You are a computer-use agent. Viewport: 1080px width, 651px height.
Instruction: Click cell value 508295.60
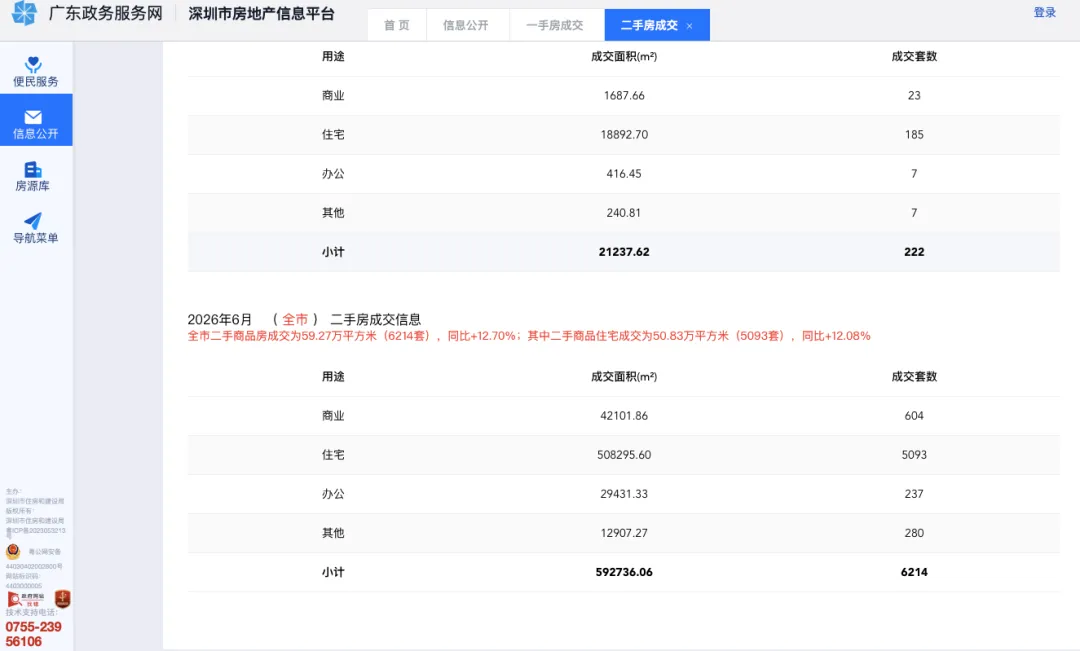(x=624, y=455)
